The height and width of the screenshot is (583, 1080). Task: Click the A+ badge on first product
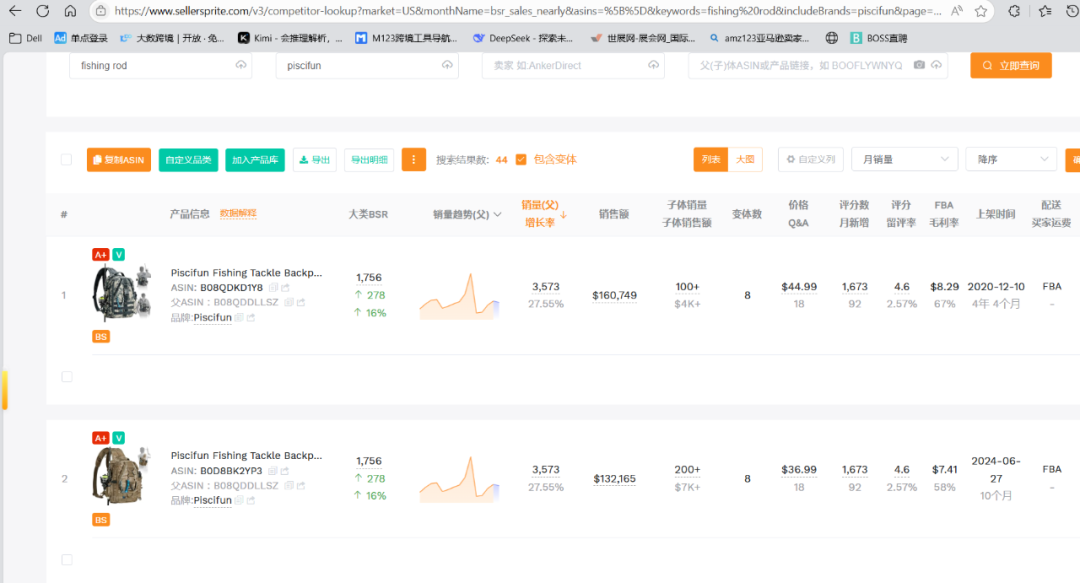pos(100,254)
